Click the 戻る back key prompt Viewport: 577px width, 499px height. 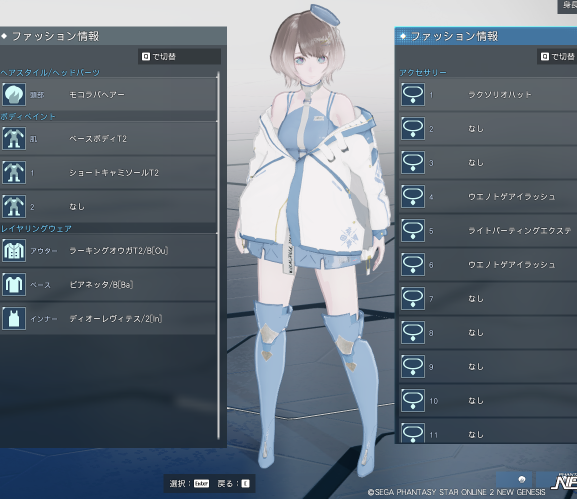(234, 484)
